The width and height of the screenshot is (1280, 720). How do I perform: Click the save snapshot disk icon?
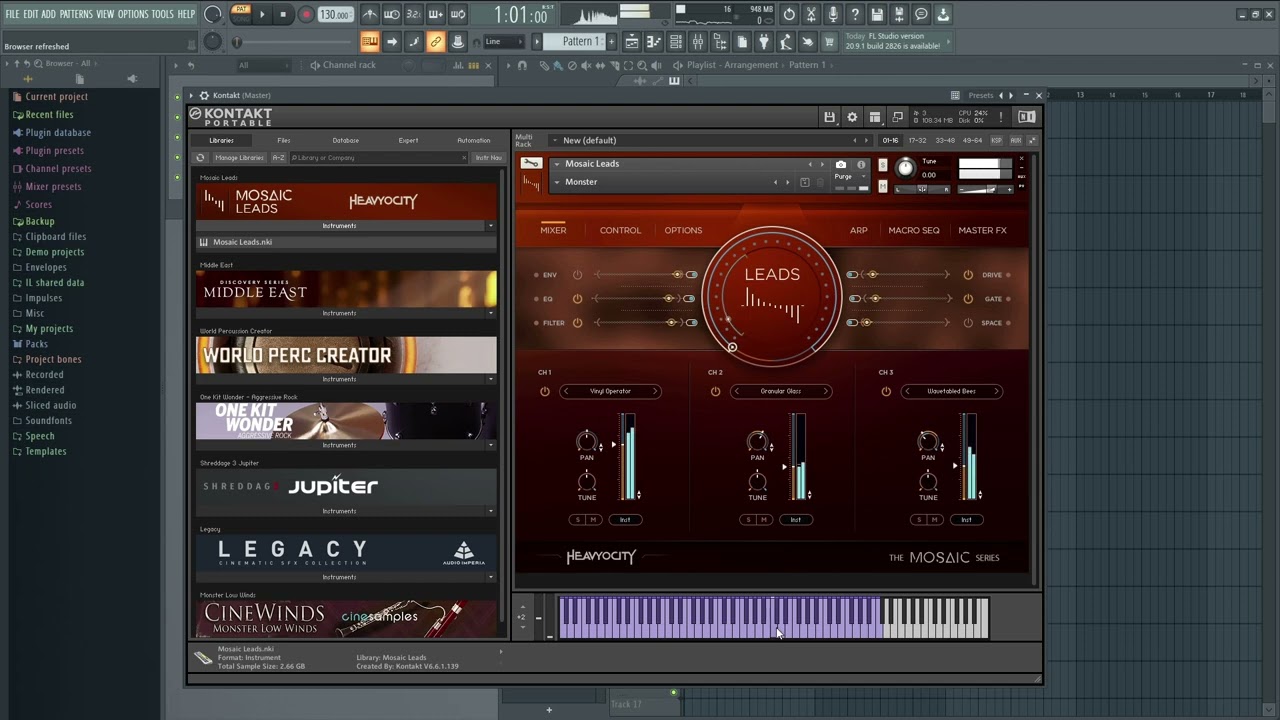click(x=805, y=182)
